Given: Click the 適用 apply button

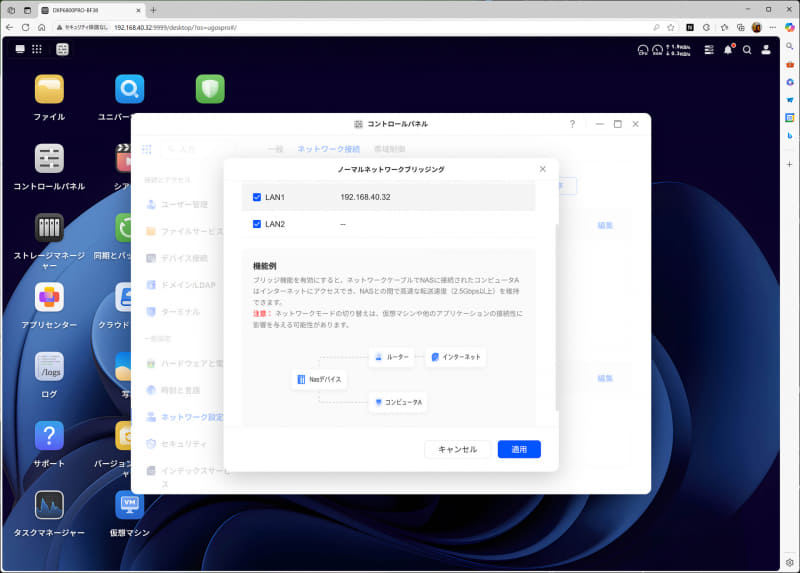Looking at the screenshot, I should coord(519,449).
